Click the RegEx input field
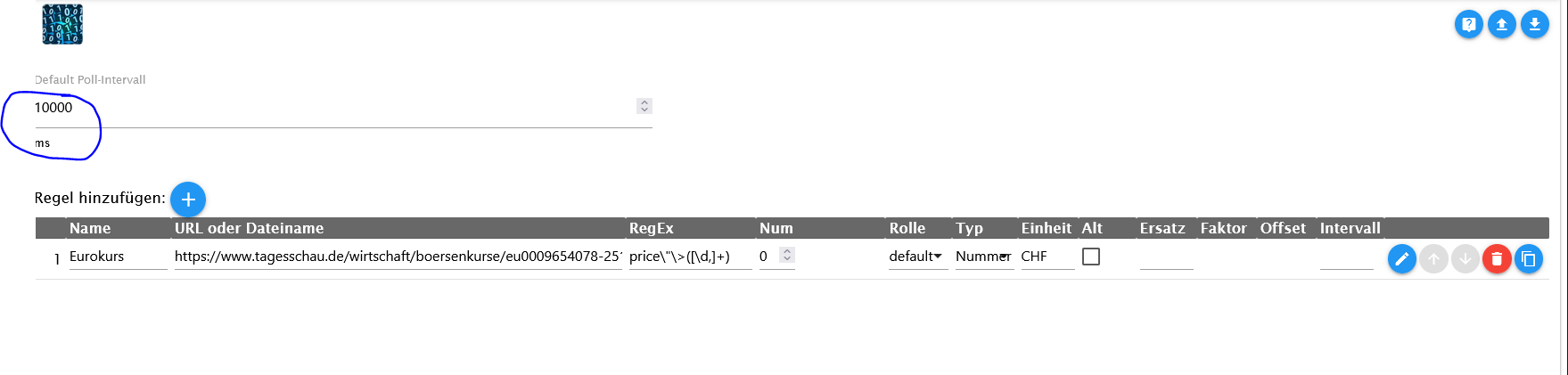The image size is (1568, 375). point(689,257)
